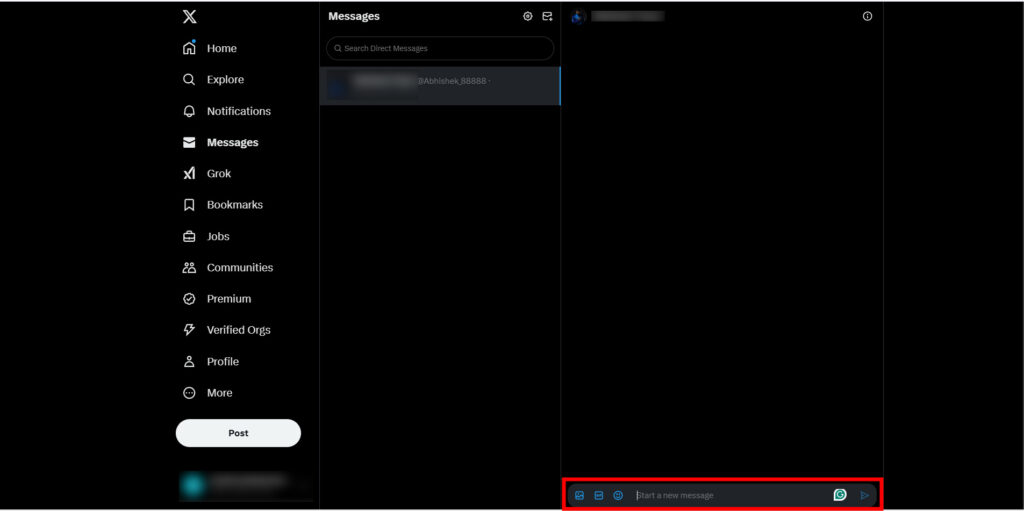Open the GIF picker icon
The image size is (1024, 511).
click(599, 495)
